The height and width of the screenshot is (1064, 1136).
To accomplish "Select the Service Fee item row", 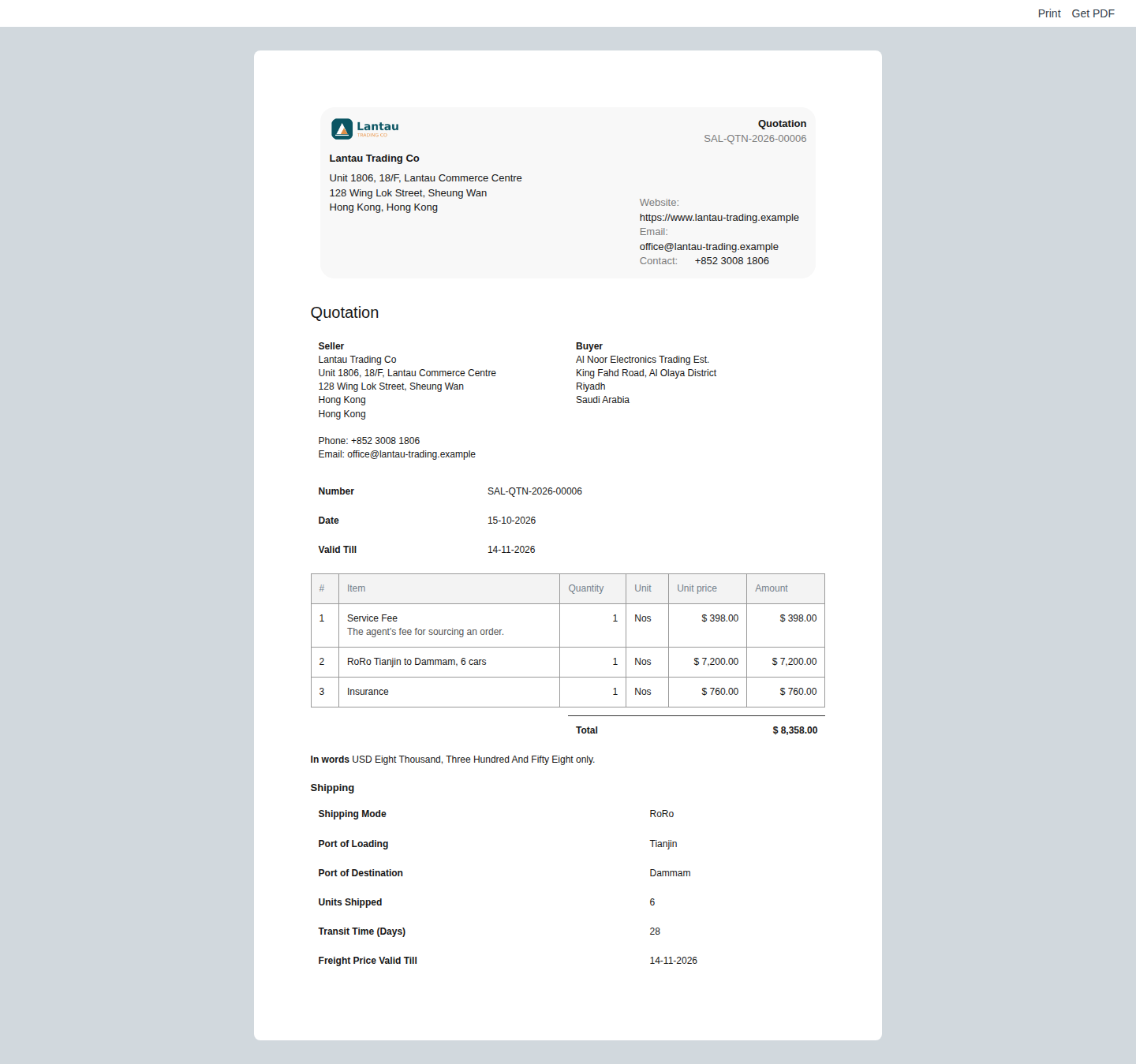I will tap(567, 625).
